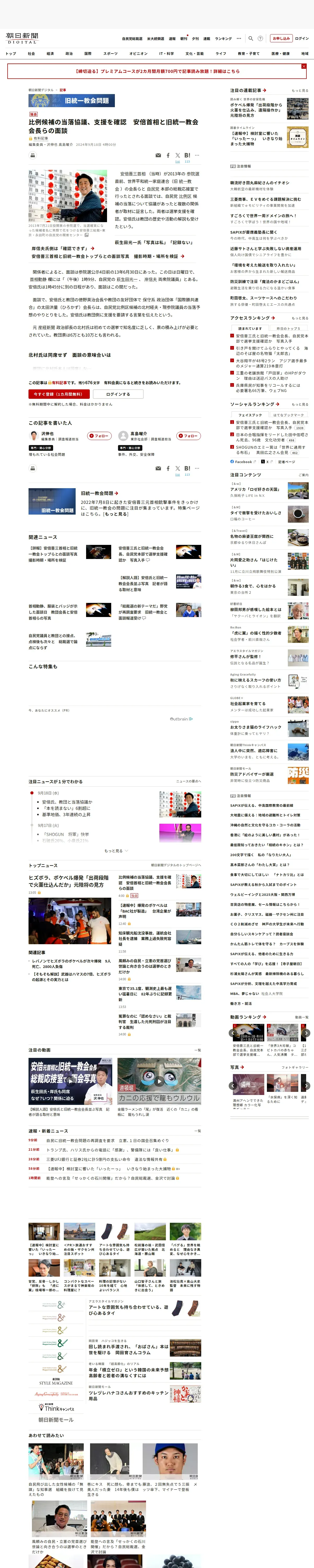The height and width of the screenshot is (1568, 314).
Task: Open the 自民党総裁選 header link
Action: coord(132,38)
